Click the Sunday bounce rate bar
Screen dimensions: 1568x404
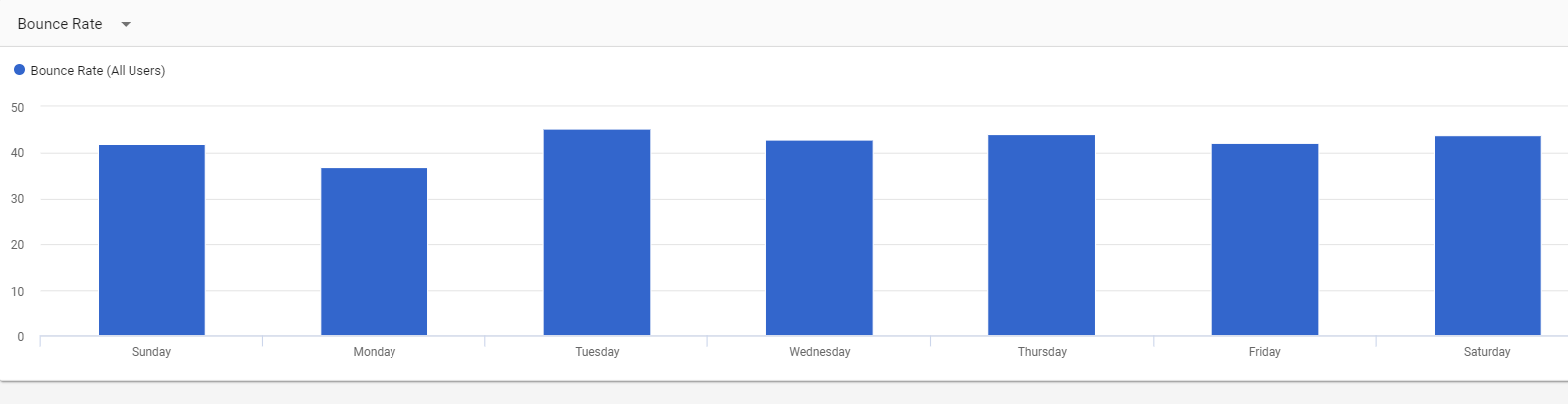[x=151, y=240]
